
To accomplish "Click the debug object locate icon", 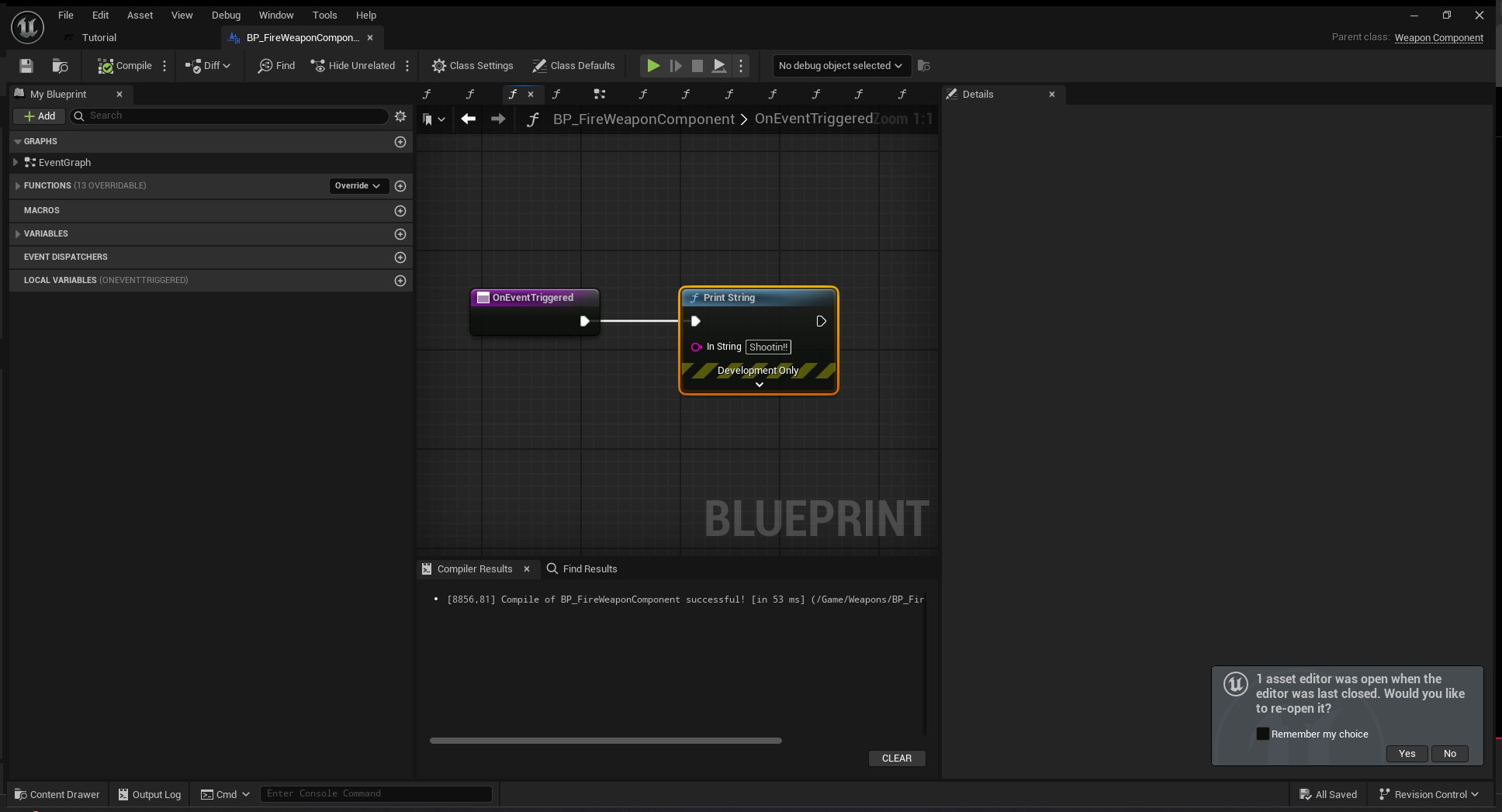I will 923,66.
